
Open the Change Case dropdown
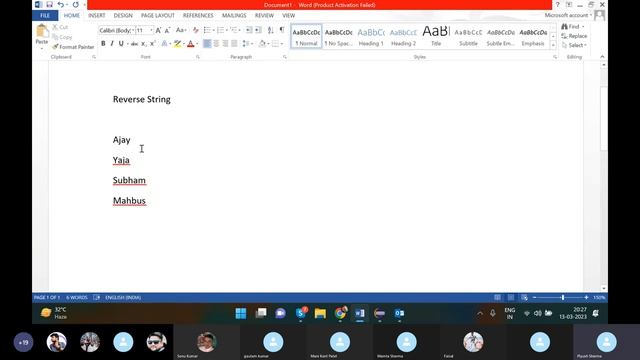(x=181, y=30)
